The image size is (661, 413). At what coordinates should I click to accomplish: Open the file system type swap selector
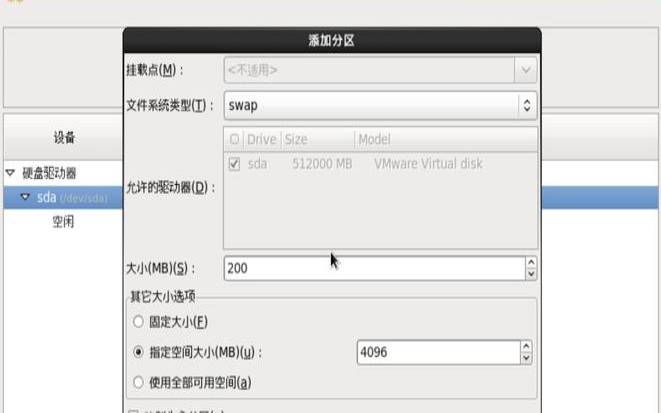pos(380,105)
